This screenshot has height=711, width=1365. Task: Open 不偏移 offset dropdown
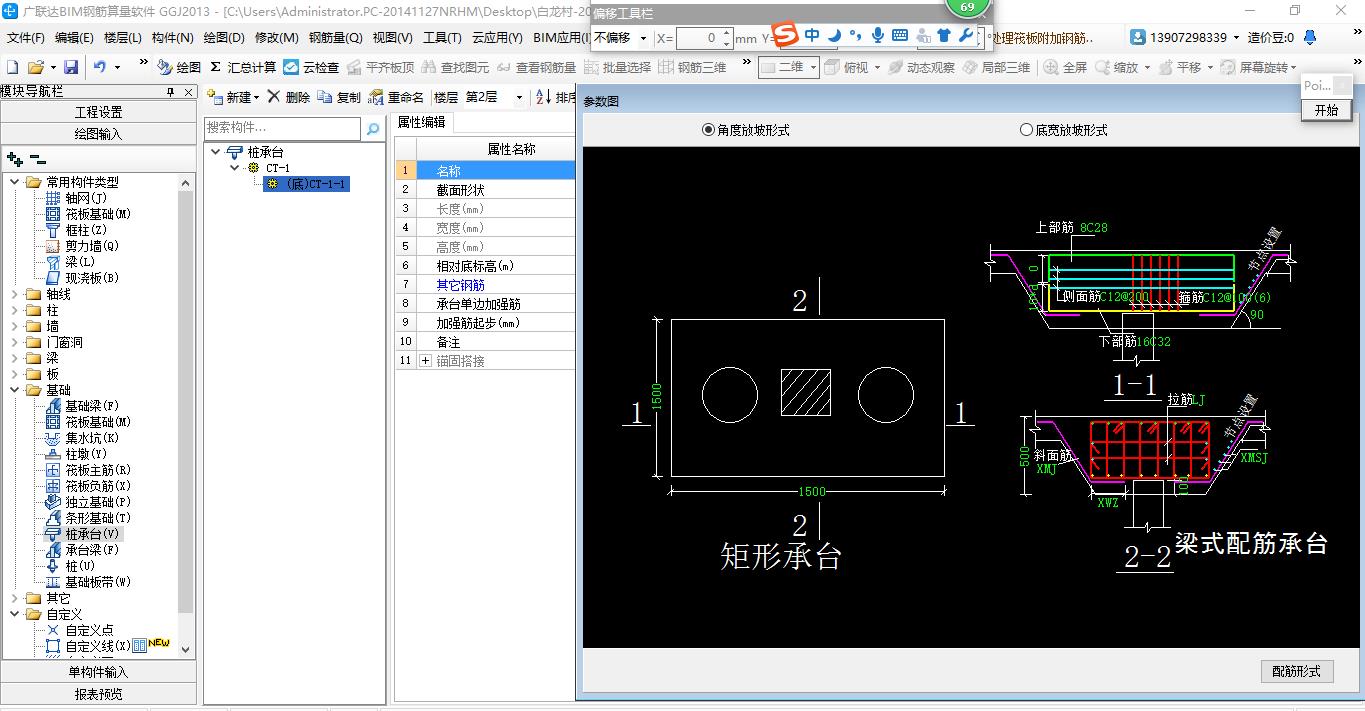pyautogui.click(x=643, y=38)
